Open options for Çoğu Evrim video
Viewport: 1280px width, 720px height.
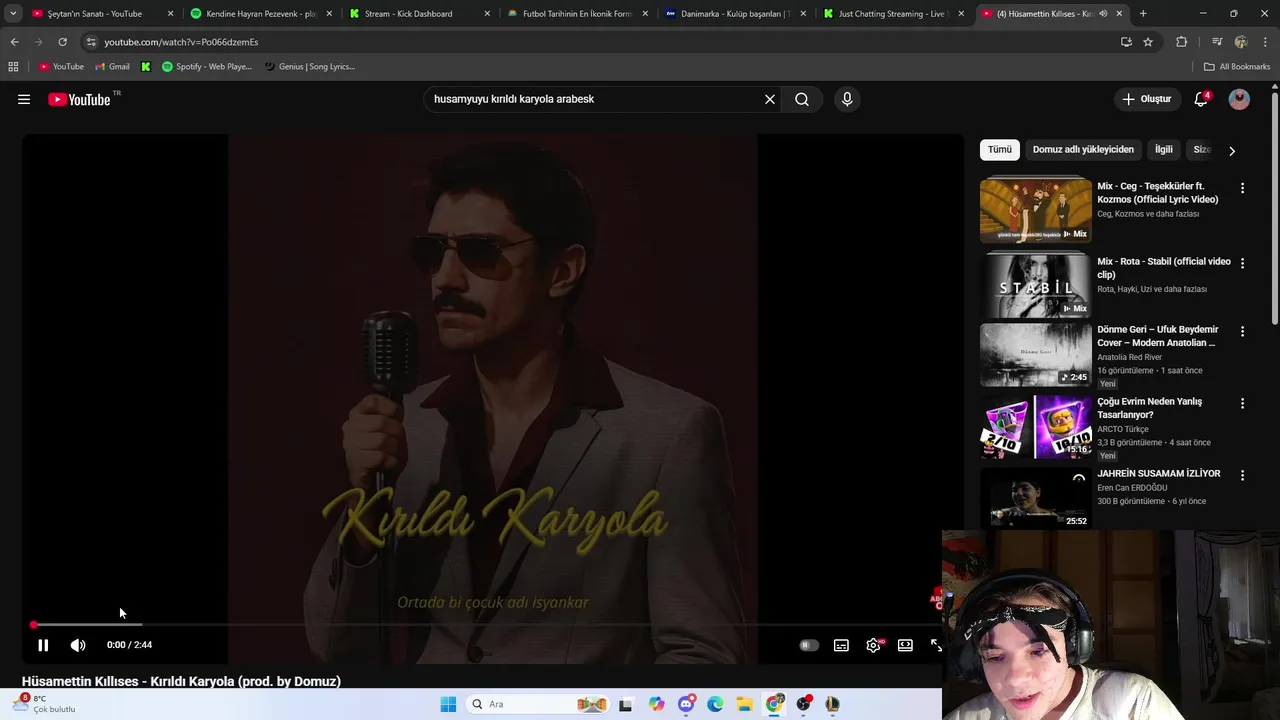1242,403
